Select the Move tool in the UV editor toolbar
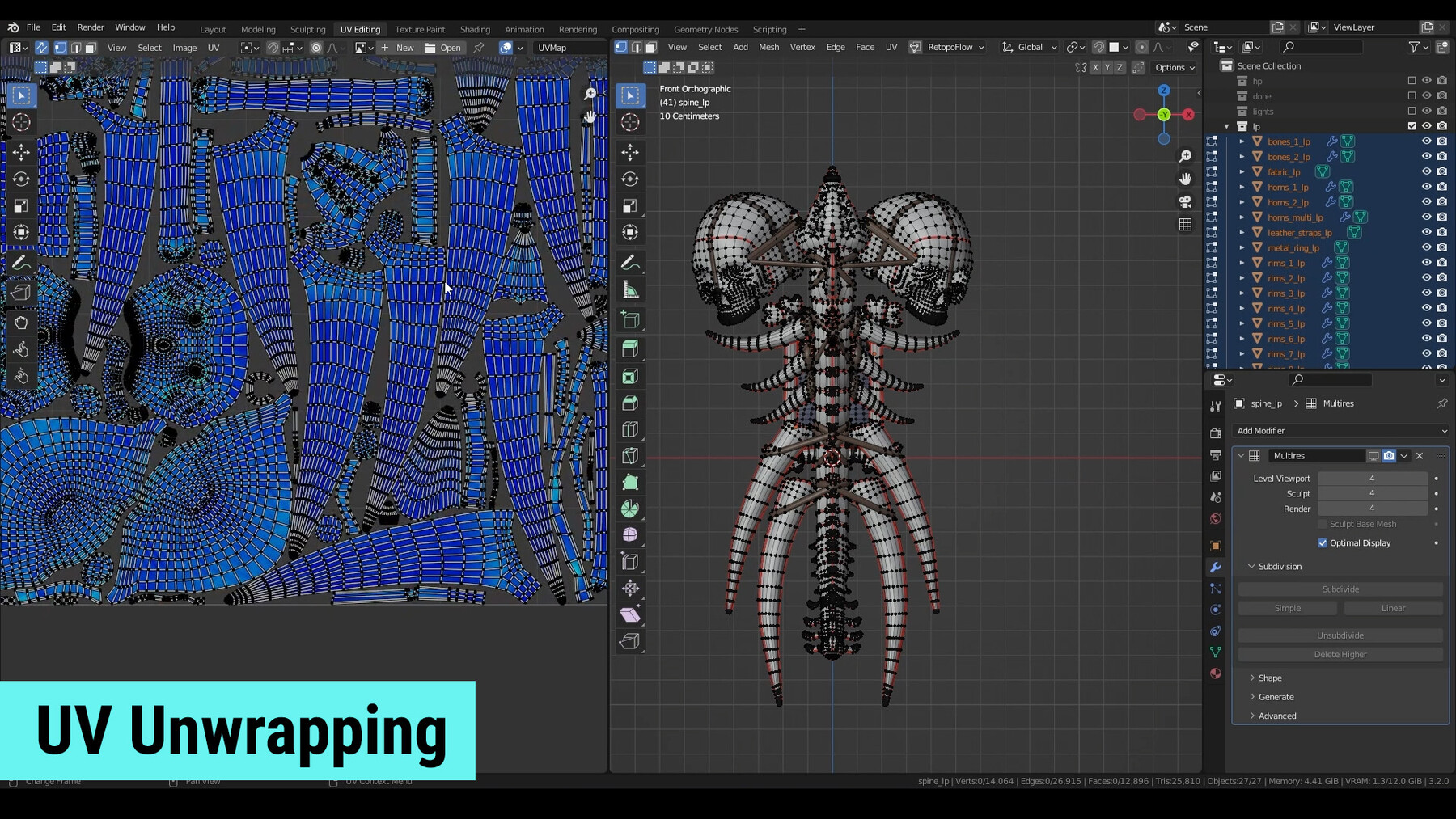Viewport: 1456px width, 819px height. tap(22, 150)
